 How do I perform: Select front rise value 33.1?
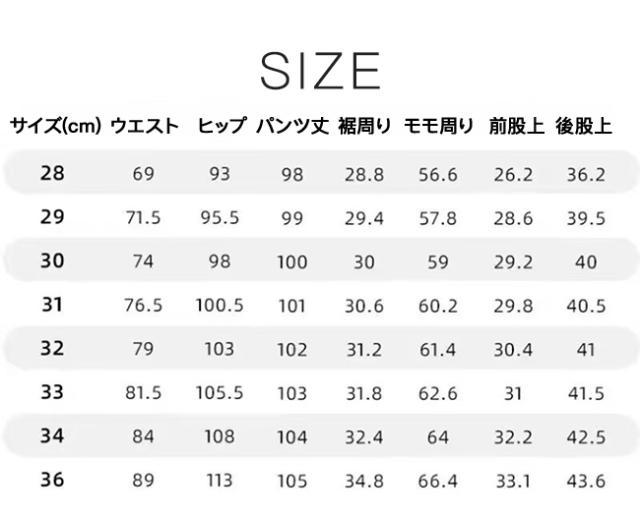point(514,481)
